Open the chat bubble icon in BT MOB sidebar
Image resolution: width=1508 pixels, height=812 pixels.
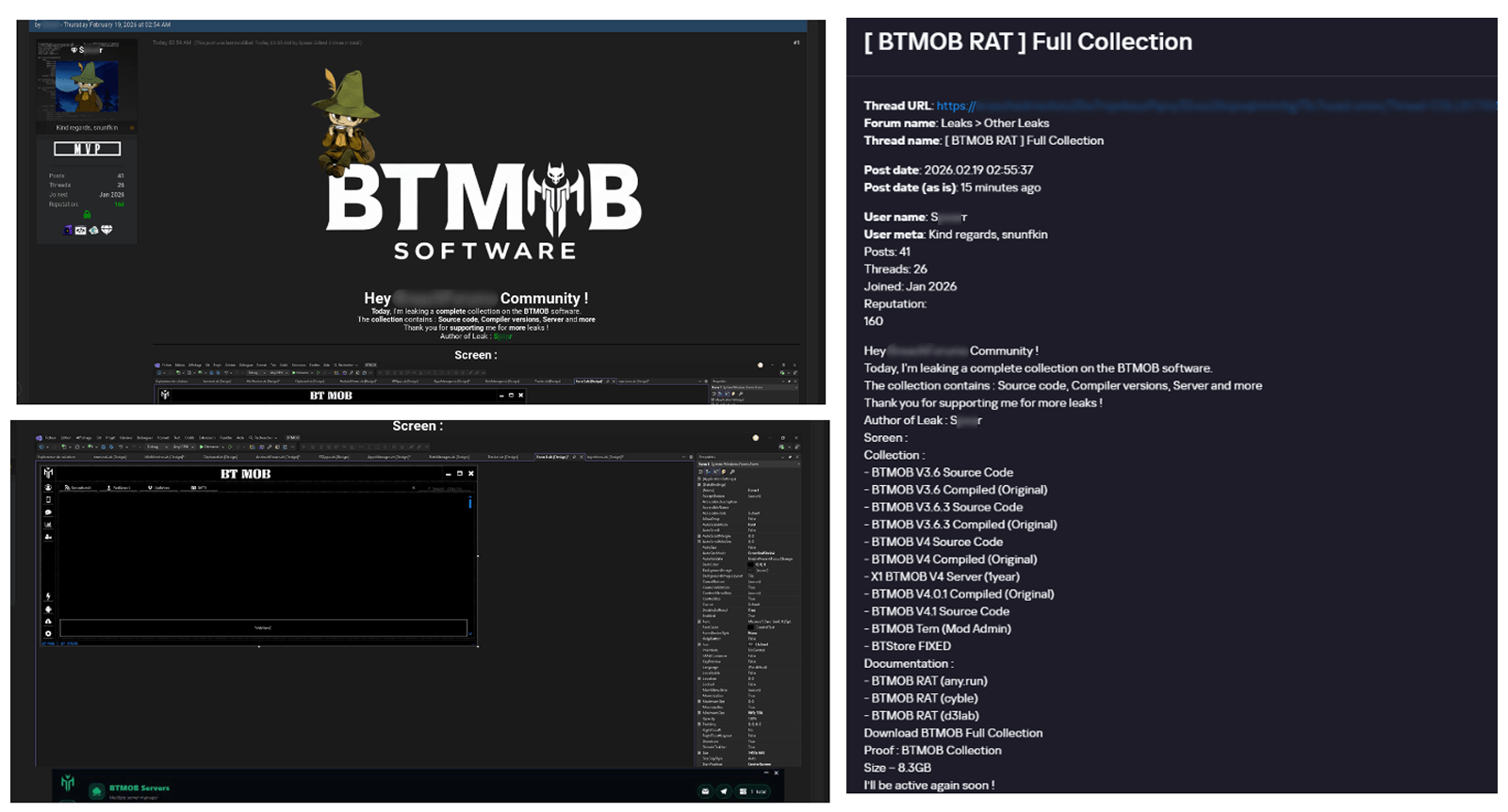coord(48,512)
